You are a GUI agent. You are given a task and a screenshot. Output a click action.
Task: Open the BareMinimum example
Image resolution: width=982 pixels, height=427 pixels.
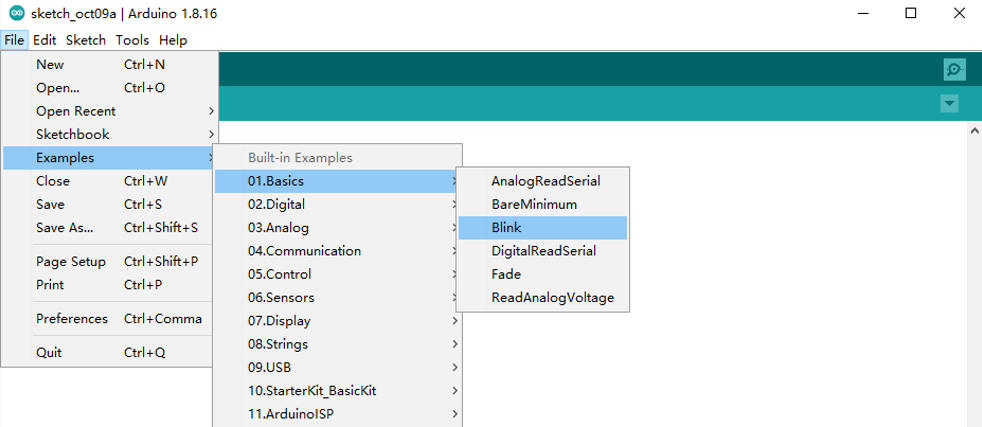click(543, 204)
